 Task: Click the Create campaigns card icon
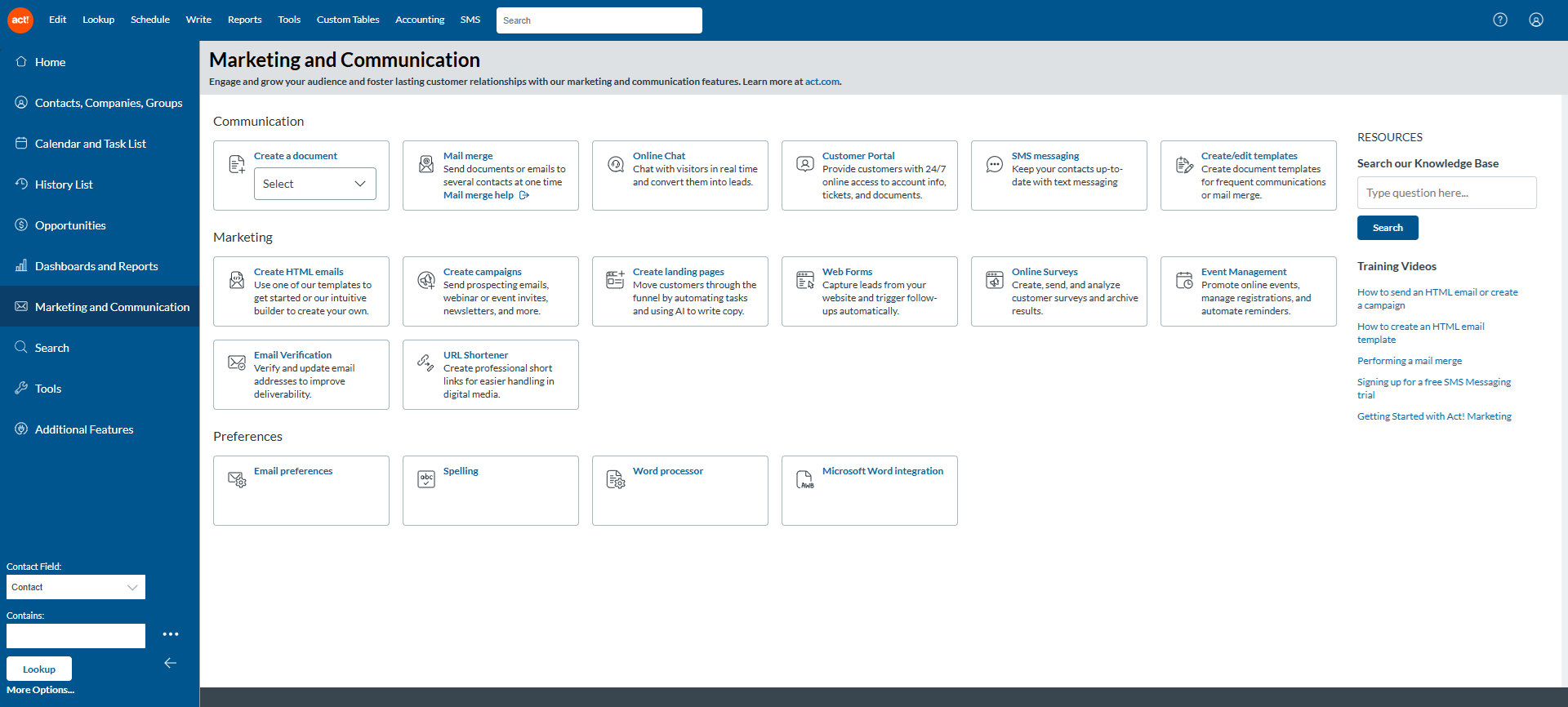click(426, 280)
